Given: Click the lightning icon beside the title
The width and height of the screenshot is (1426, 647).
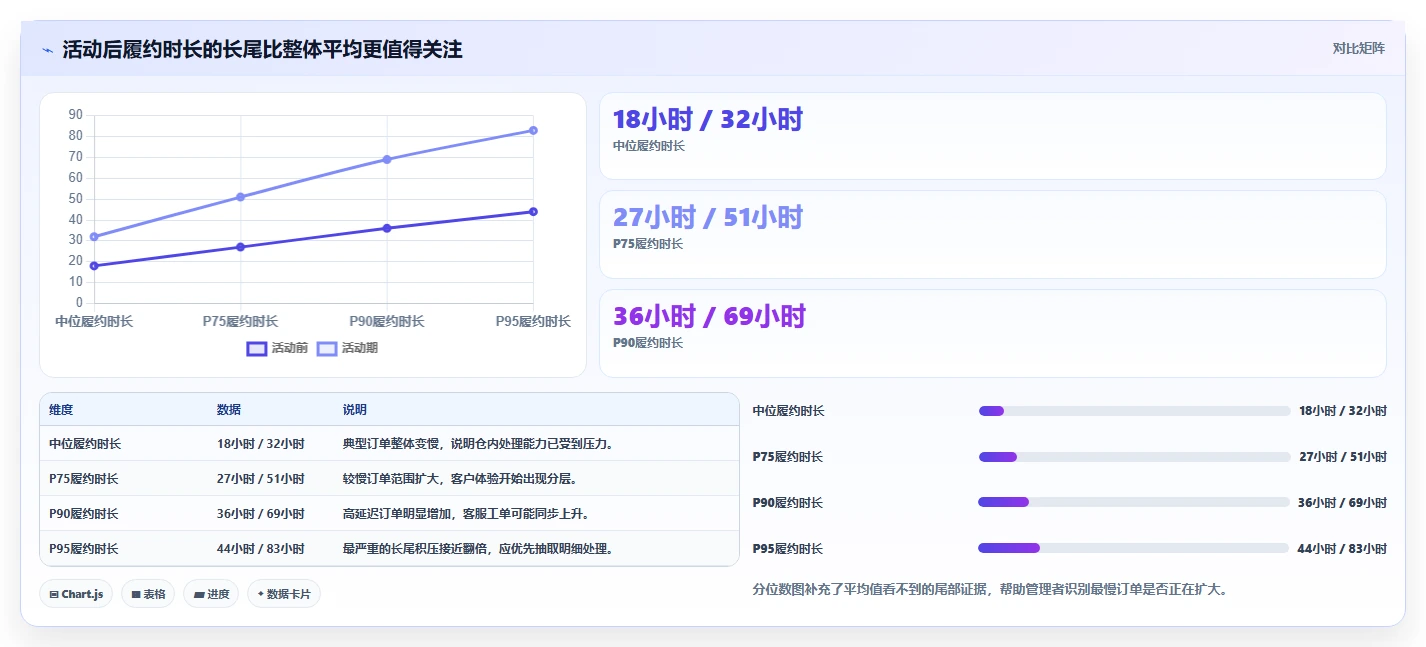Looking at the screenshot, I should click(47, 50).
